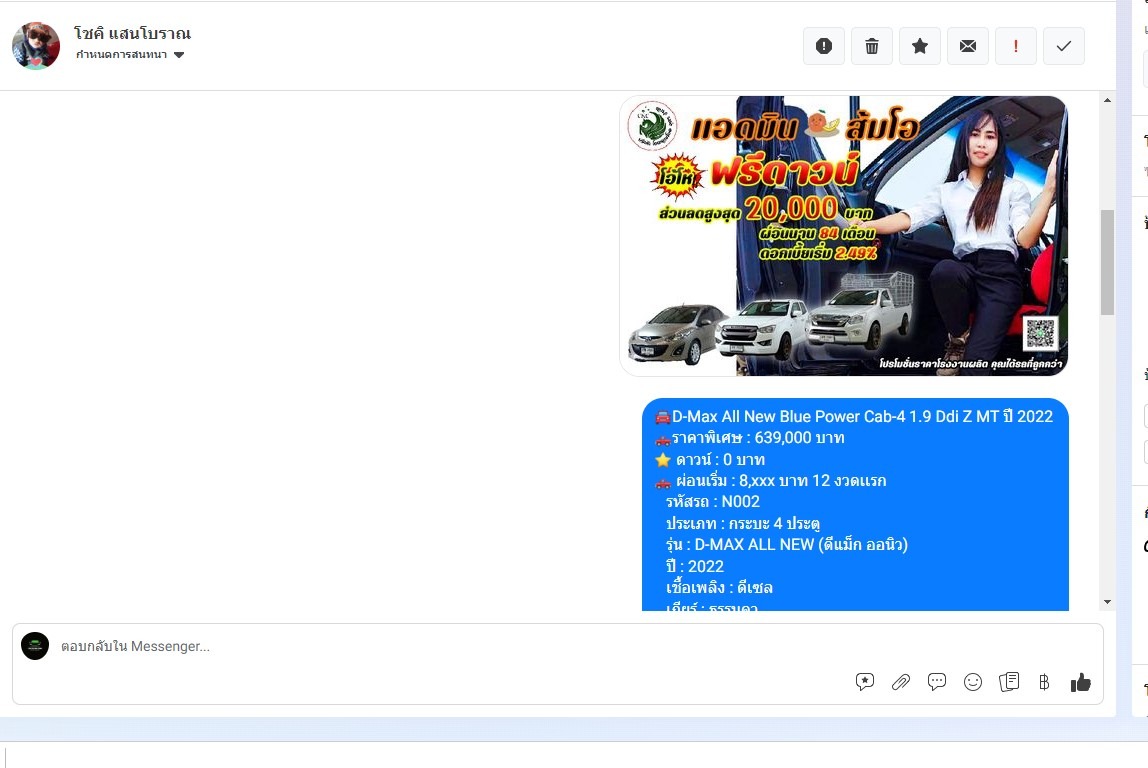1148x768 pixels.
Task: Send a thumbs up like
Action: 1081,682
